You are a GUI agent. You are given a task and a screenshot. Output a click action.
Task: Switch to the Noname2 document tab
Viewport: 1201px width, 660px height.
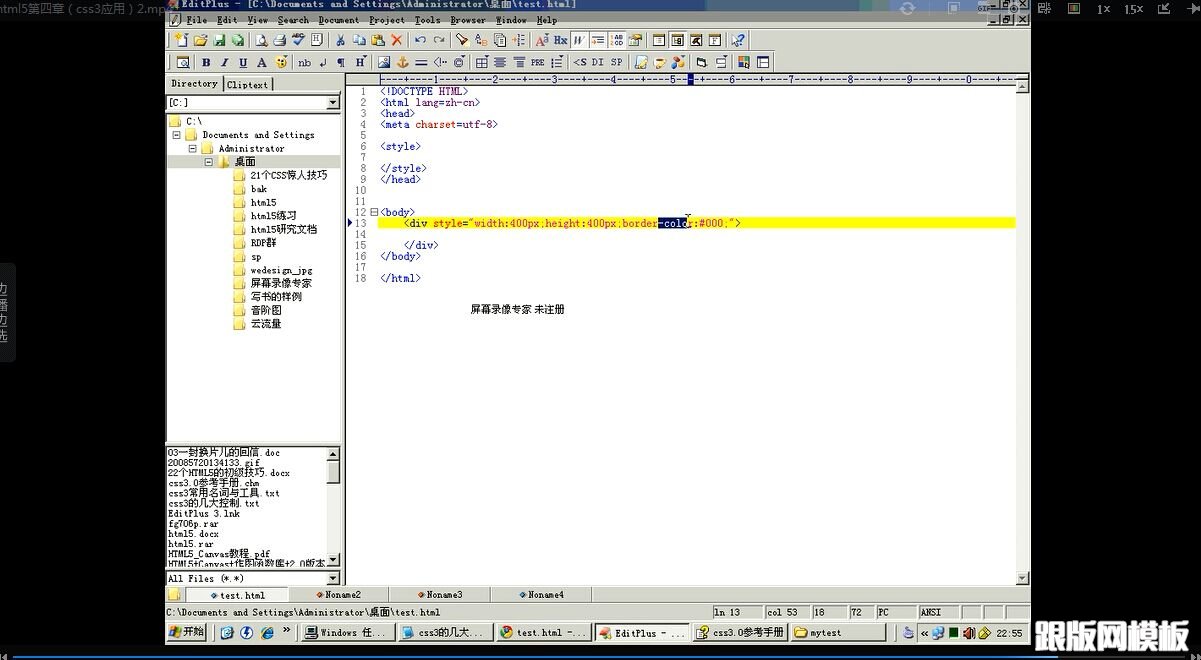[x=337, y=595]
